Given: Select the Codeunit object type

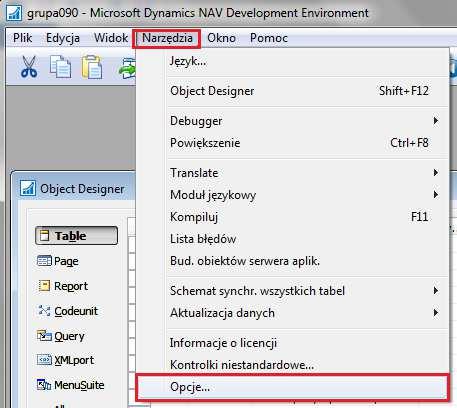Looking at the screenshot, I should pyautogui.click(x=68, y=311).
